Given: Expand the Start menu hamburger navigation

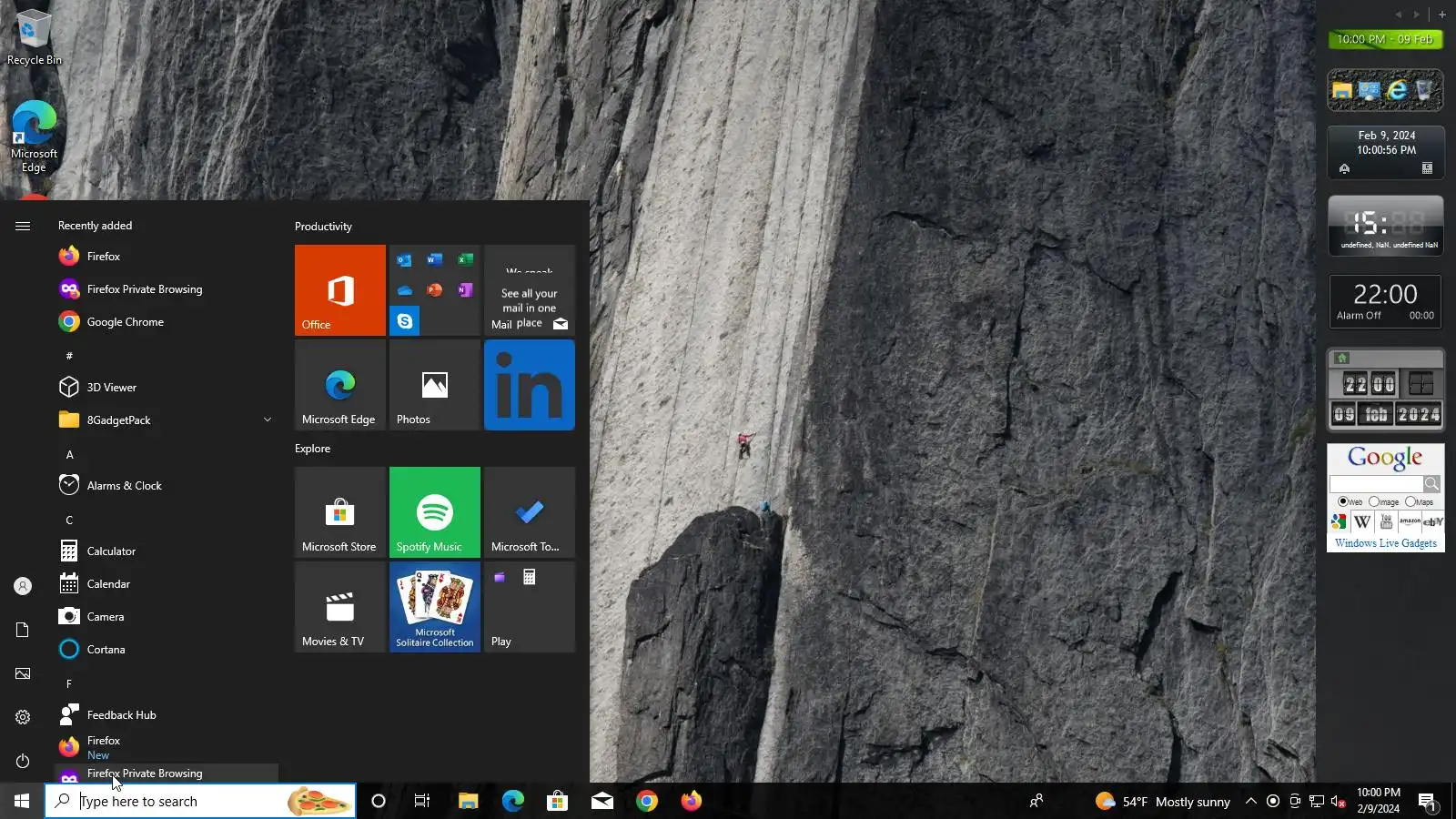Looking at the screenshot, I should pos(23,226).
